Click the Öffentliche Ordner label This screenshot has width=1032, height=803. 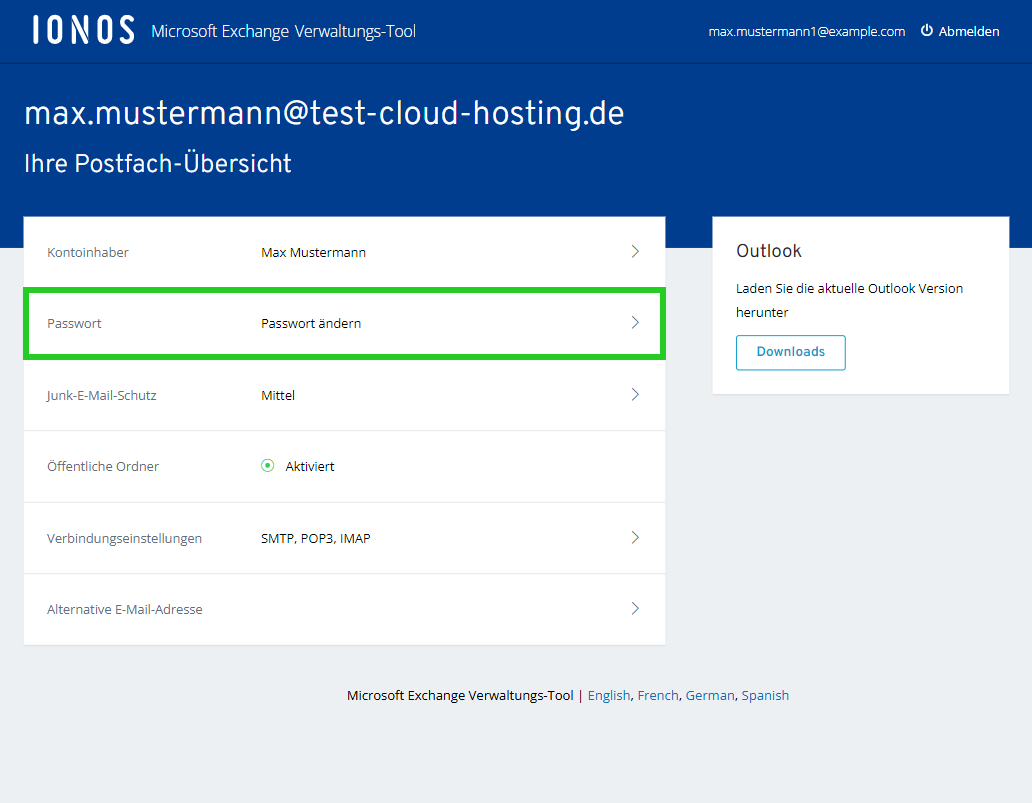[x=103, y=467]
